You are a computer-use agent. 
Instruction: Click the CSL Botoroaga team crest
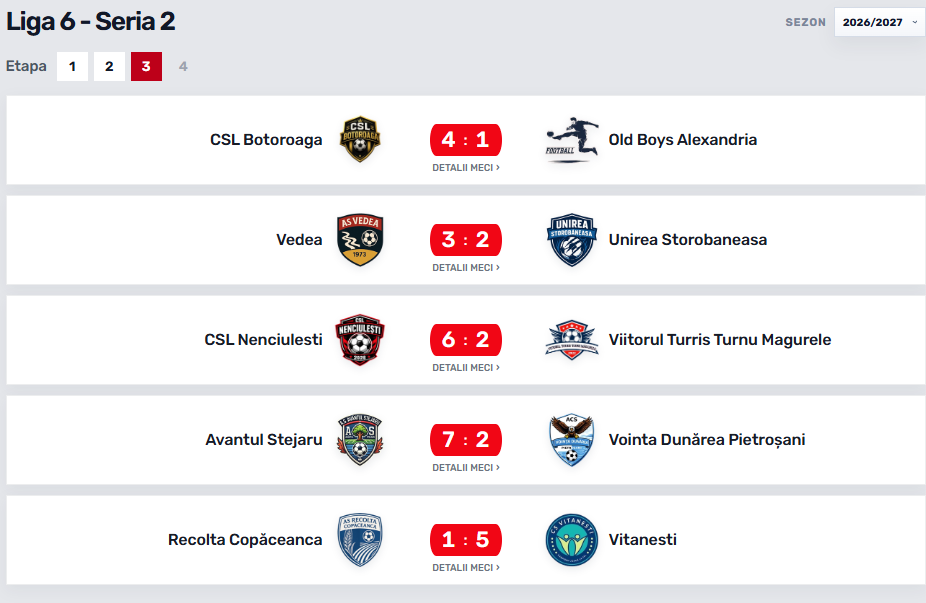(x=360, y=139)
